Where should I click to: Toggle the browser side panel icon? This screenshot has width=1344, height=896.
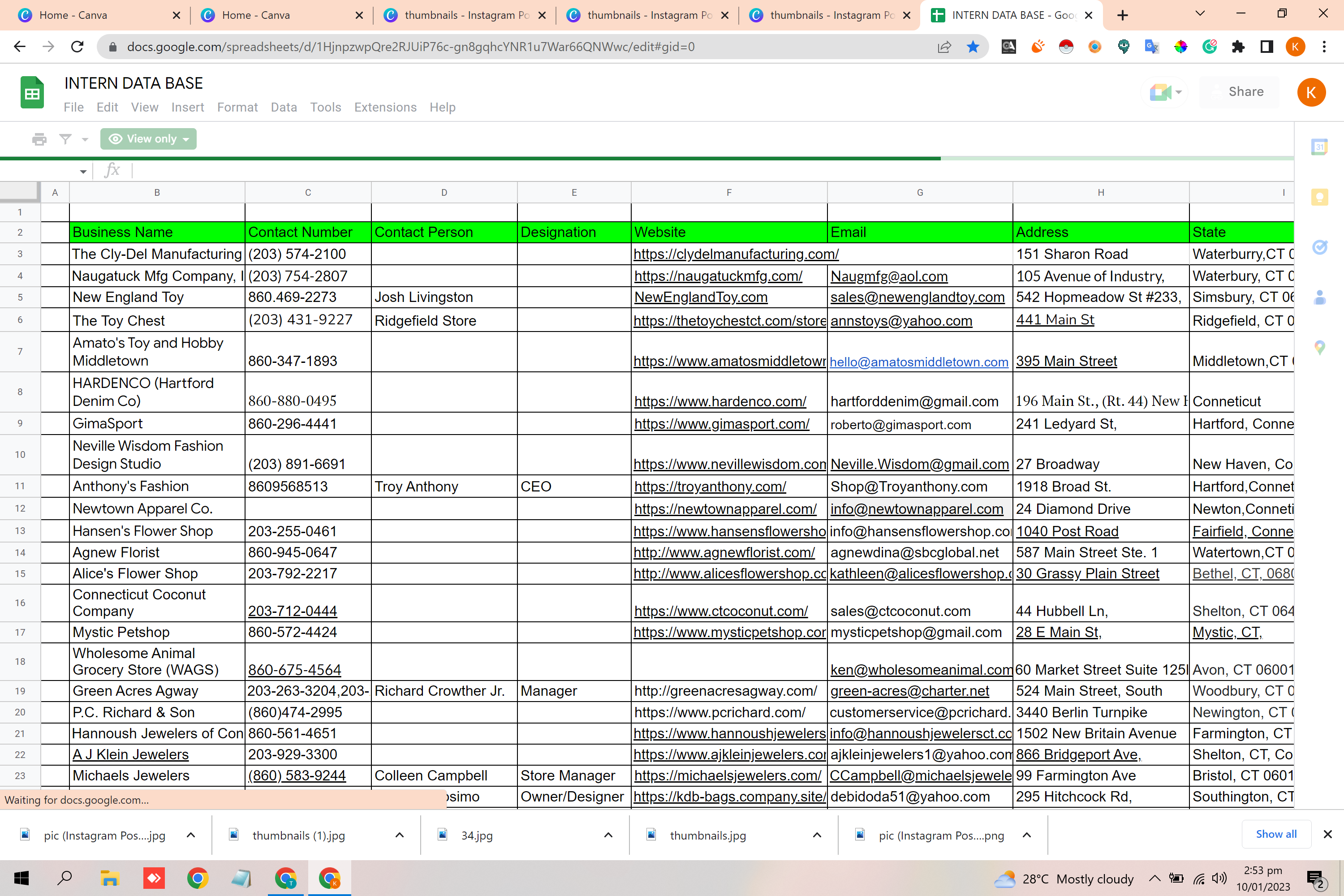tap(1267, 47)
